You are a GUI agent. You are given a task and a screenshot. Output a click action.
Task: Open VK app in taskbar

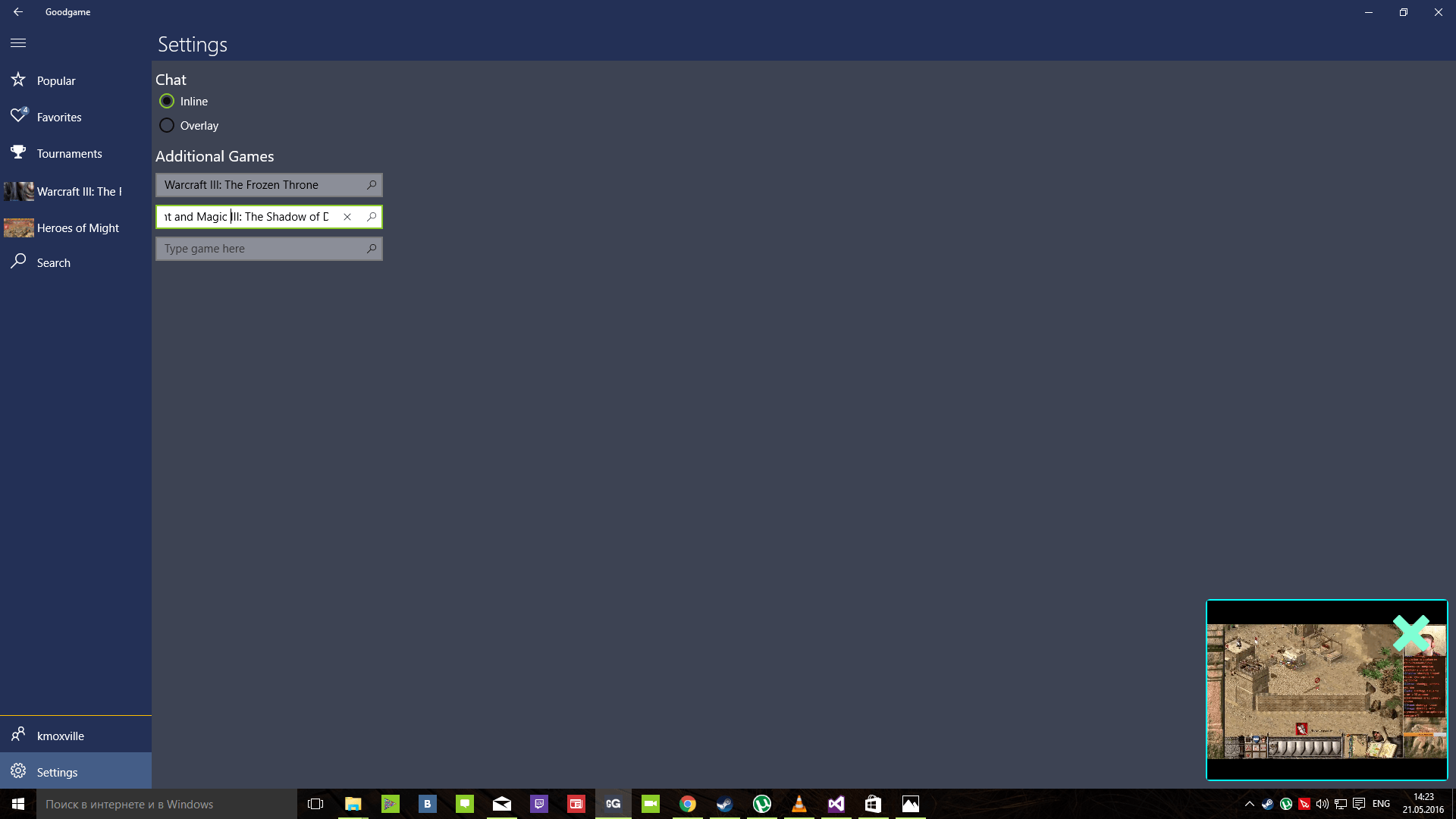(x=428, y=804)
